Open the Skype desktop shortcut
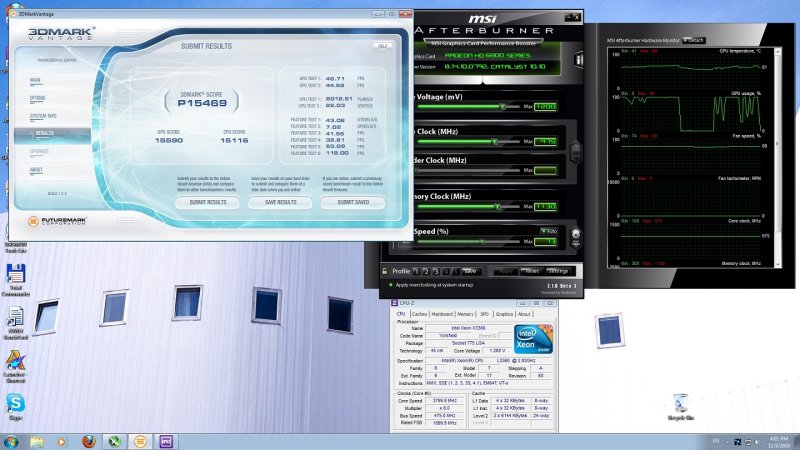 coord(15,407)
